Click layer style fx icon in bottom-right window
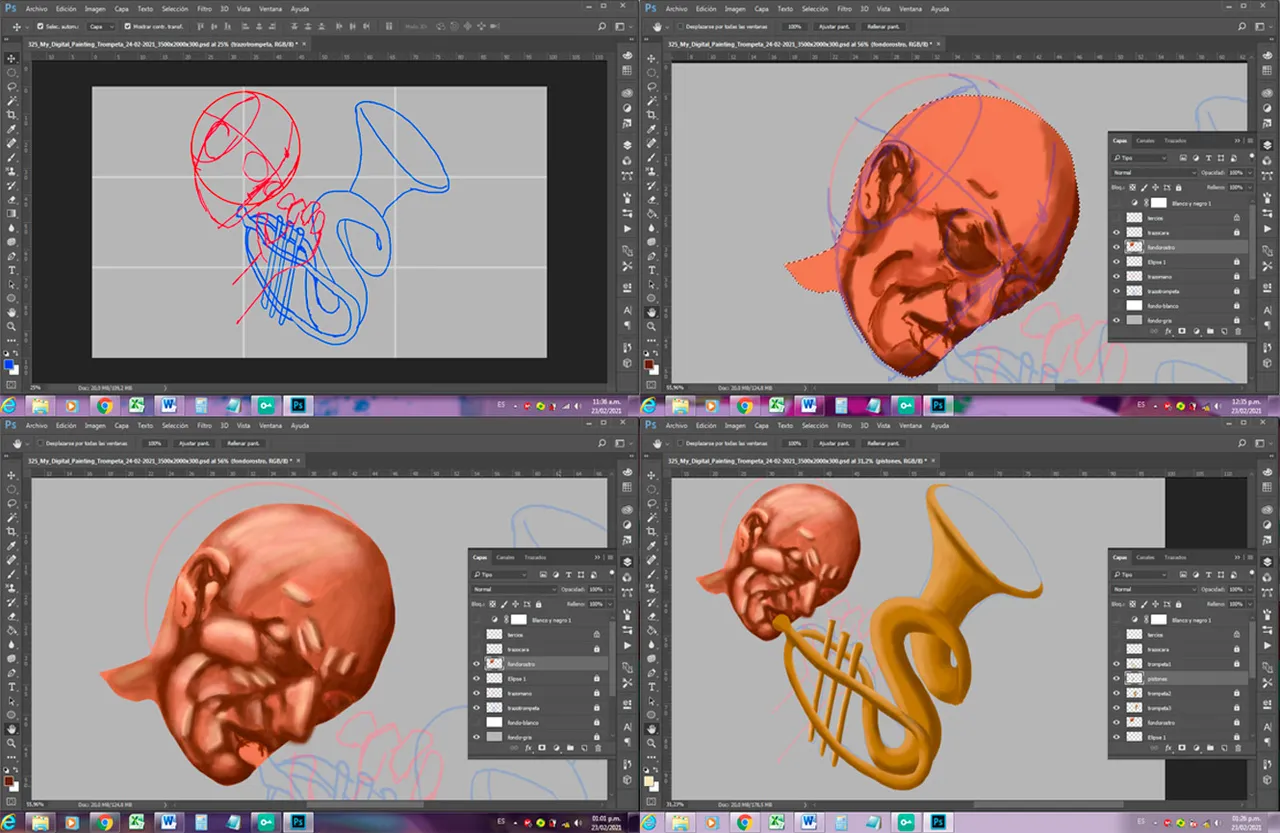 point(1167,748)
